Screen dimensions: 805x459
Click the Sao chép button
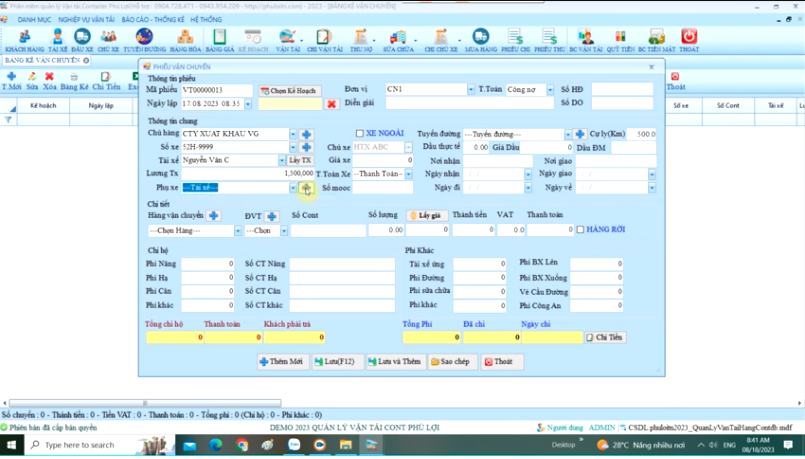(452, 361)
